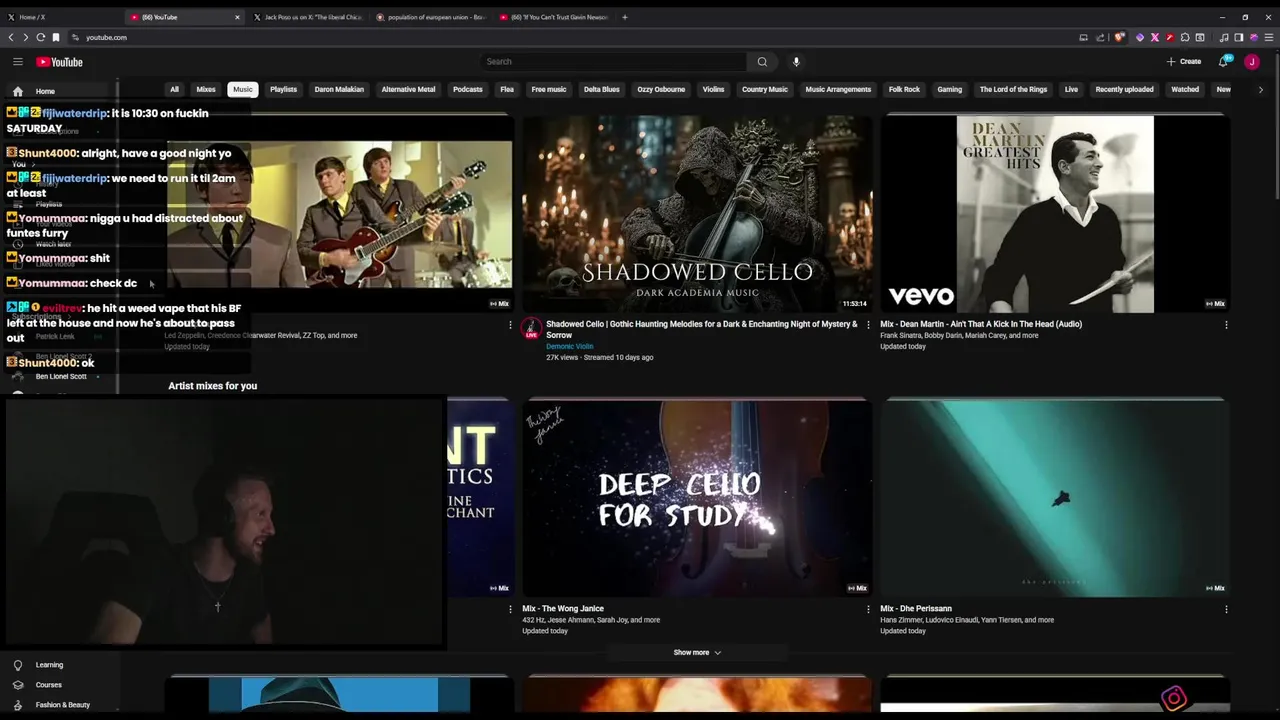This screenshot has height=720, width=1280.
Task: Open options for Shadowed Cello video
Action: (x=868, y=325)
